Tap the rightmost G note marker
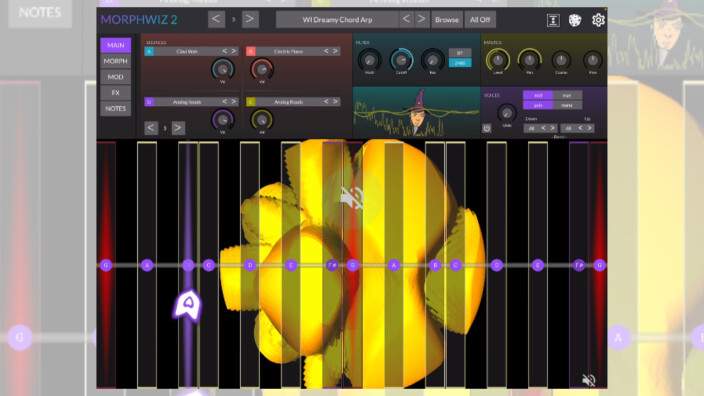 pyautogui.click(x=599, y=265)
